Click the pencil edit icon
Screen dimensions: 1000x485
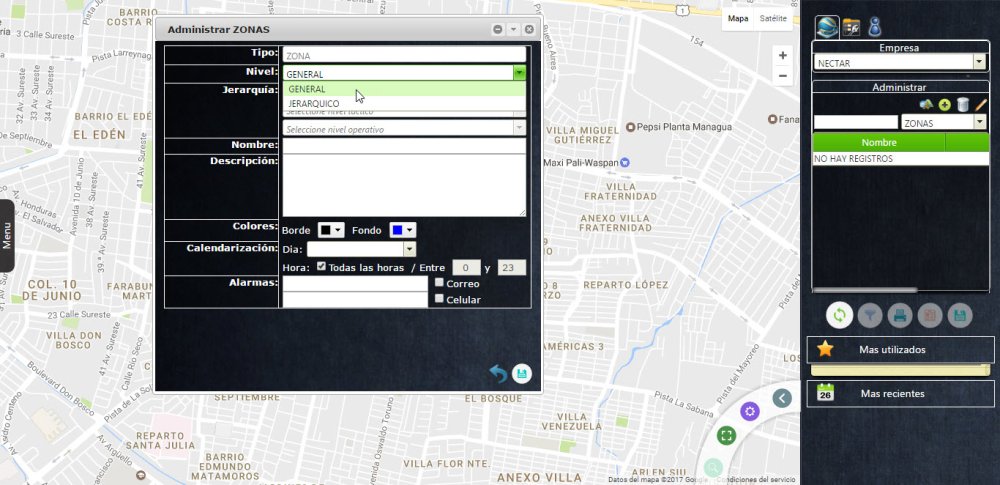coord(981,105)
